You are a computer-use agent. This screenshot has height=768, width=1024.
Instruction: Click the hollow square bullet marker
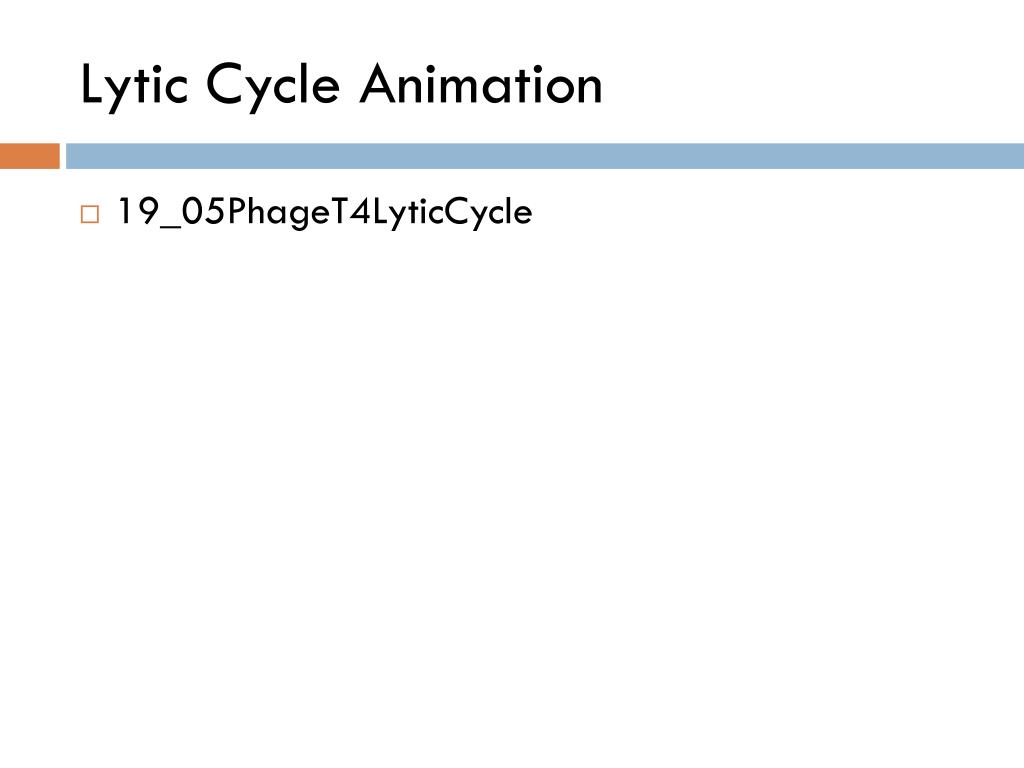pos(90,214)
